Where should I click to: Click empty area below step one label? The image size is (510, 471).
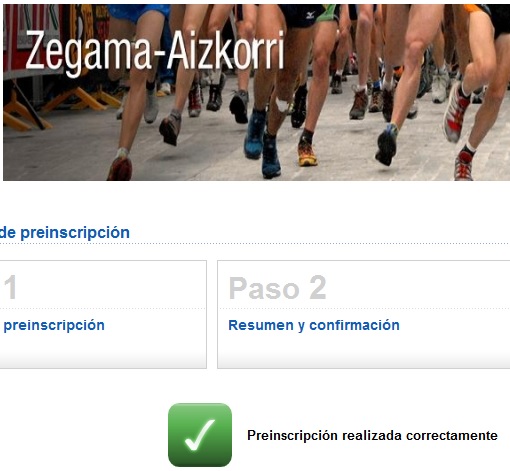click(100, 350)
